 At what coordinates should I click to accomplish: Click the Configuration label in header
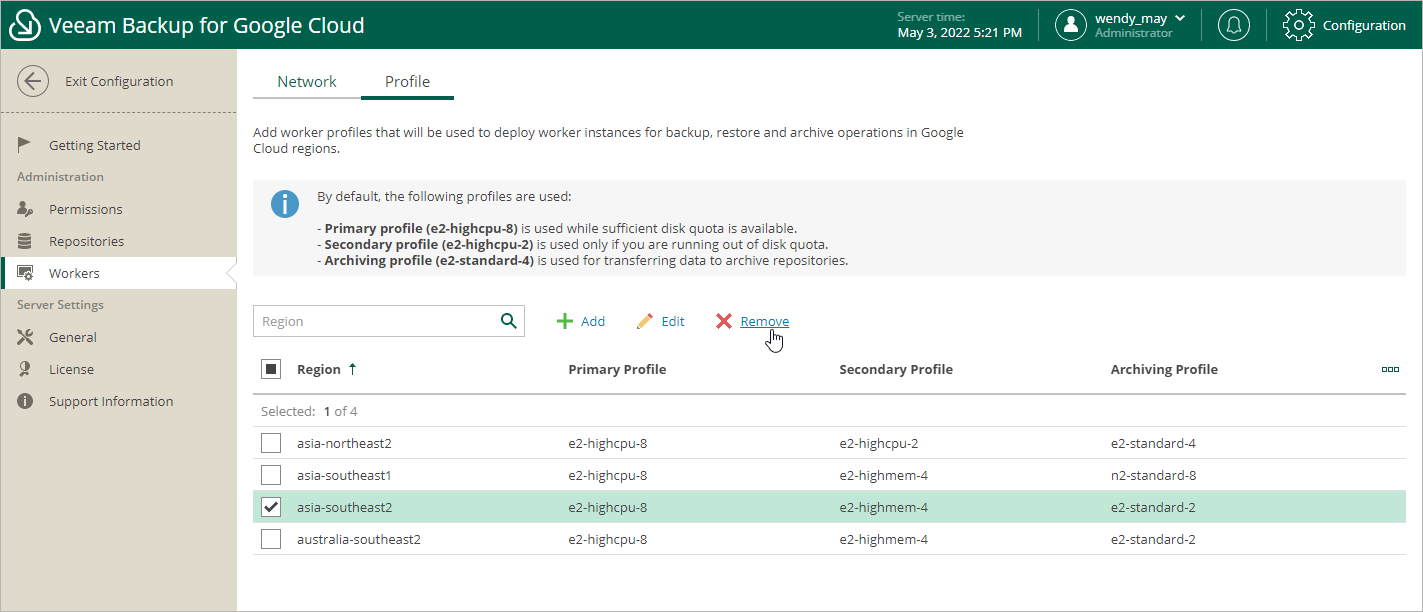click(x=1364, y=25)
